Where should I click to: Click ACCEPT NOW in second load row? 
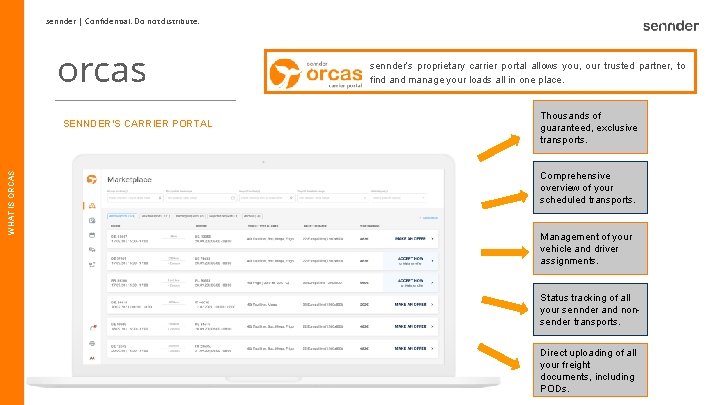click(x=411, y=259)
